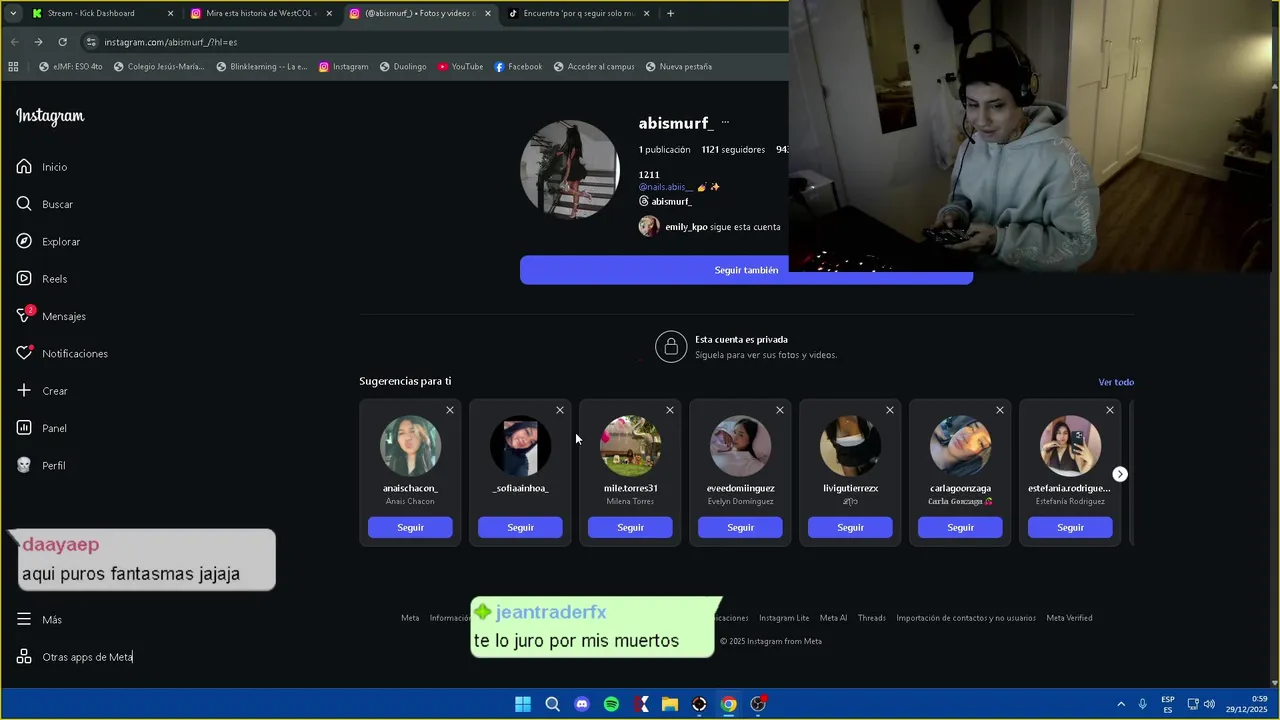Image resolution: width=1280 pixels, height=720 pixels.
Task: Open the Threads link abismurf_
Action: pos(666,201)
